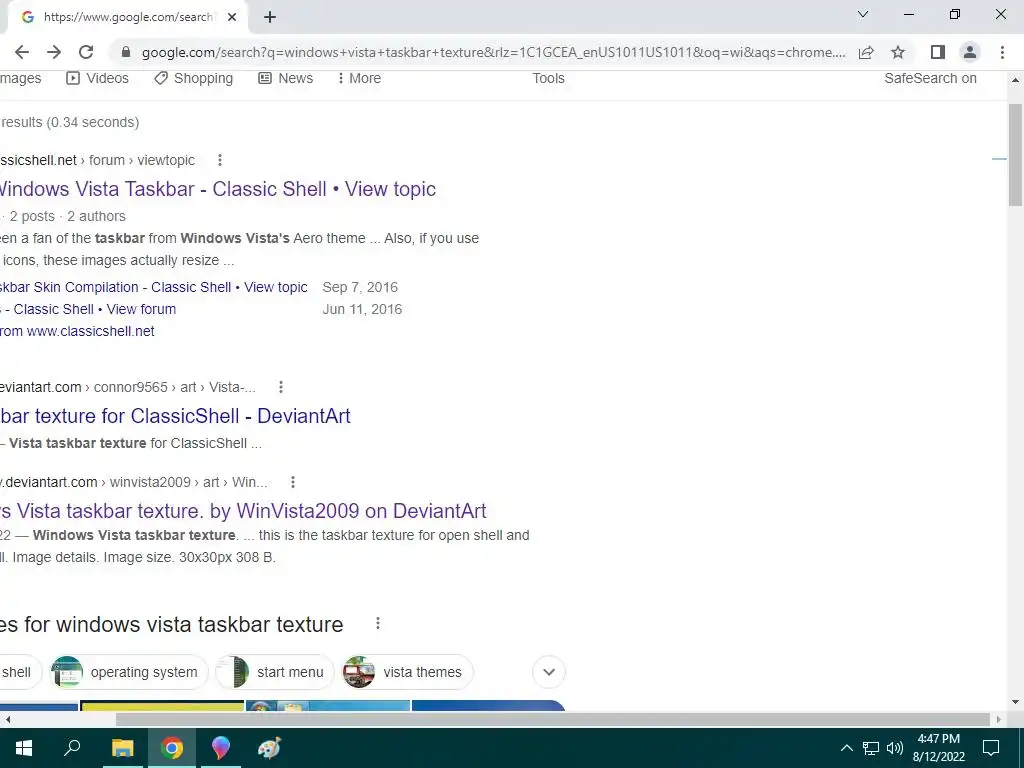This screenshot has width=1024, height=768.
Task: Open the search Tools options
Action: tap(548, 78)
